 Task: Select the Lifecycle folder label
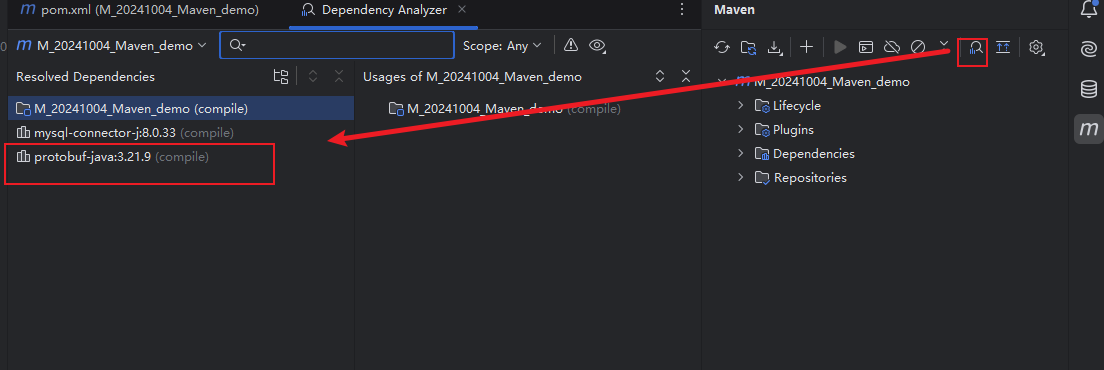(797, 106)
